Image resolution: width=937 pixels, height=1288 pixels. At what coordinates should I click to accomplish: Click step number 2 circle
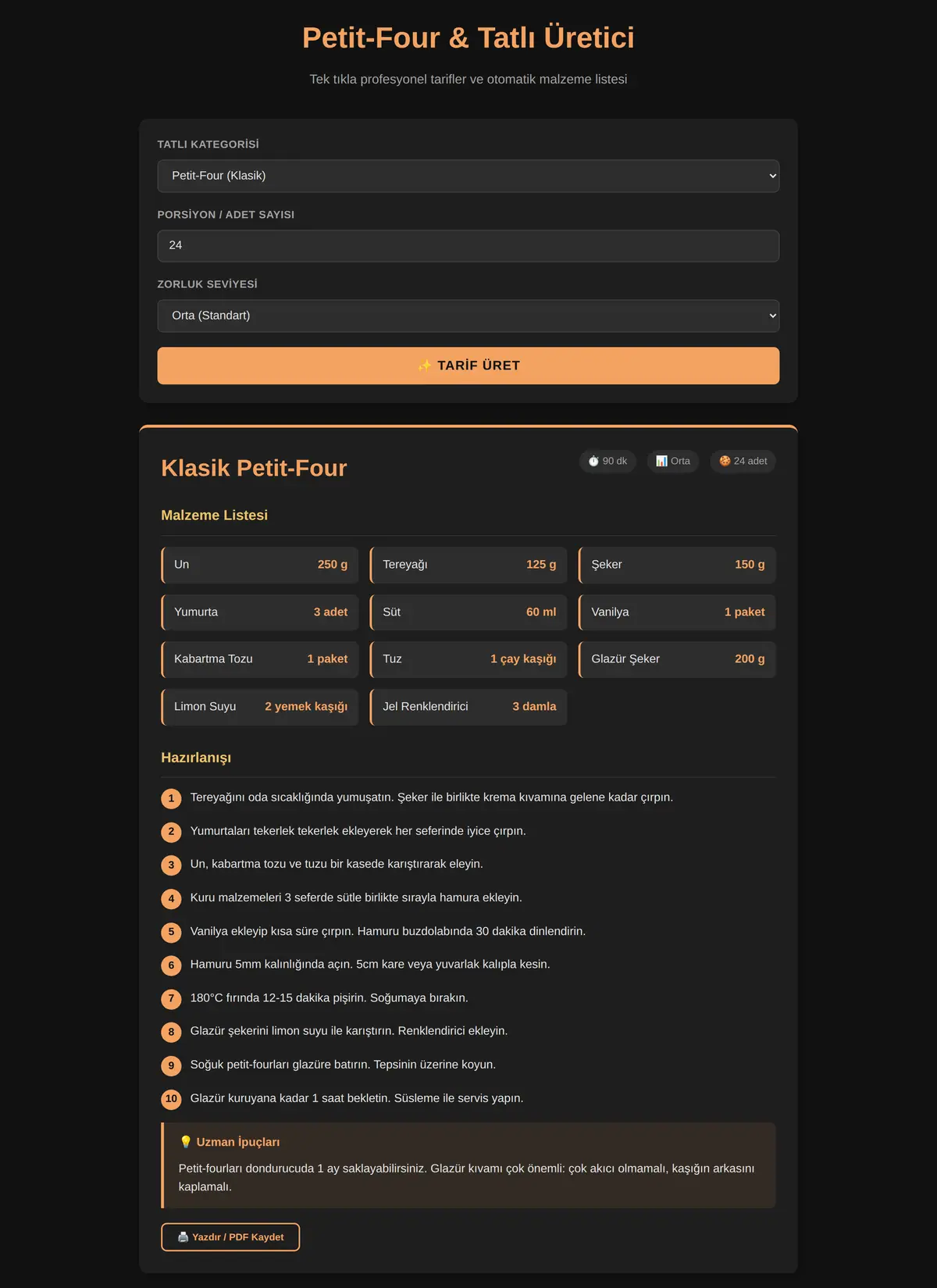pyautogui.click(x=171, y=832)
